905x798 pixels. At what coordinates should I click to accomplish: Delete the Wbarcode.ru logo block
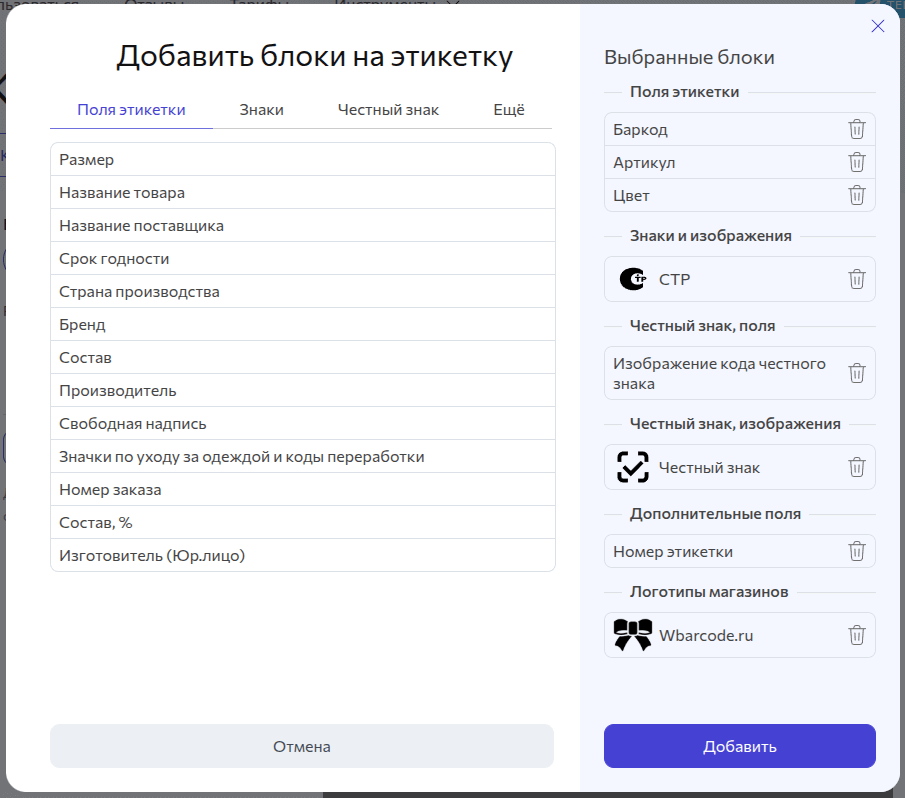coord(856,635)
